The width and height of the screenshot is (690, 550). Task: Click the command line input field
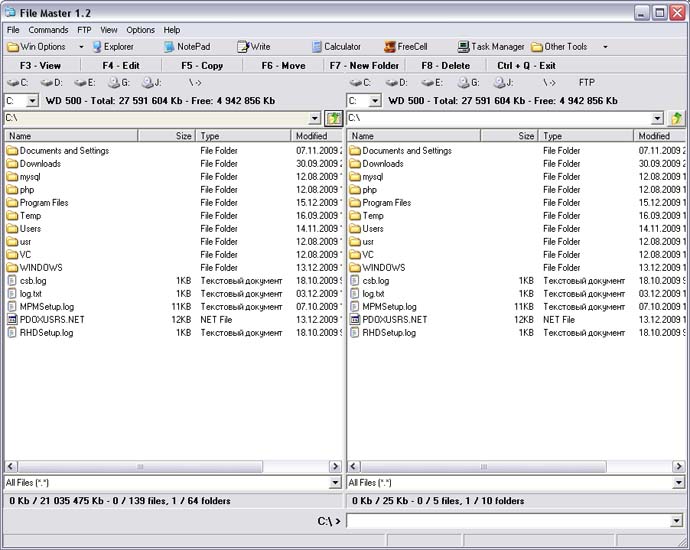pos(507,521)
